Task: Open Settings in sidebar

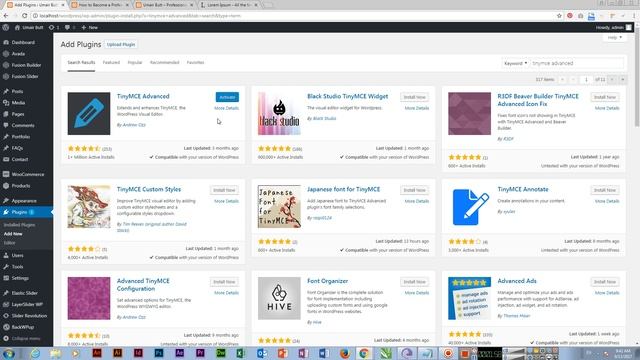Action: pos(20,278)
